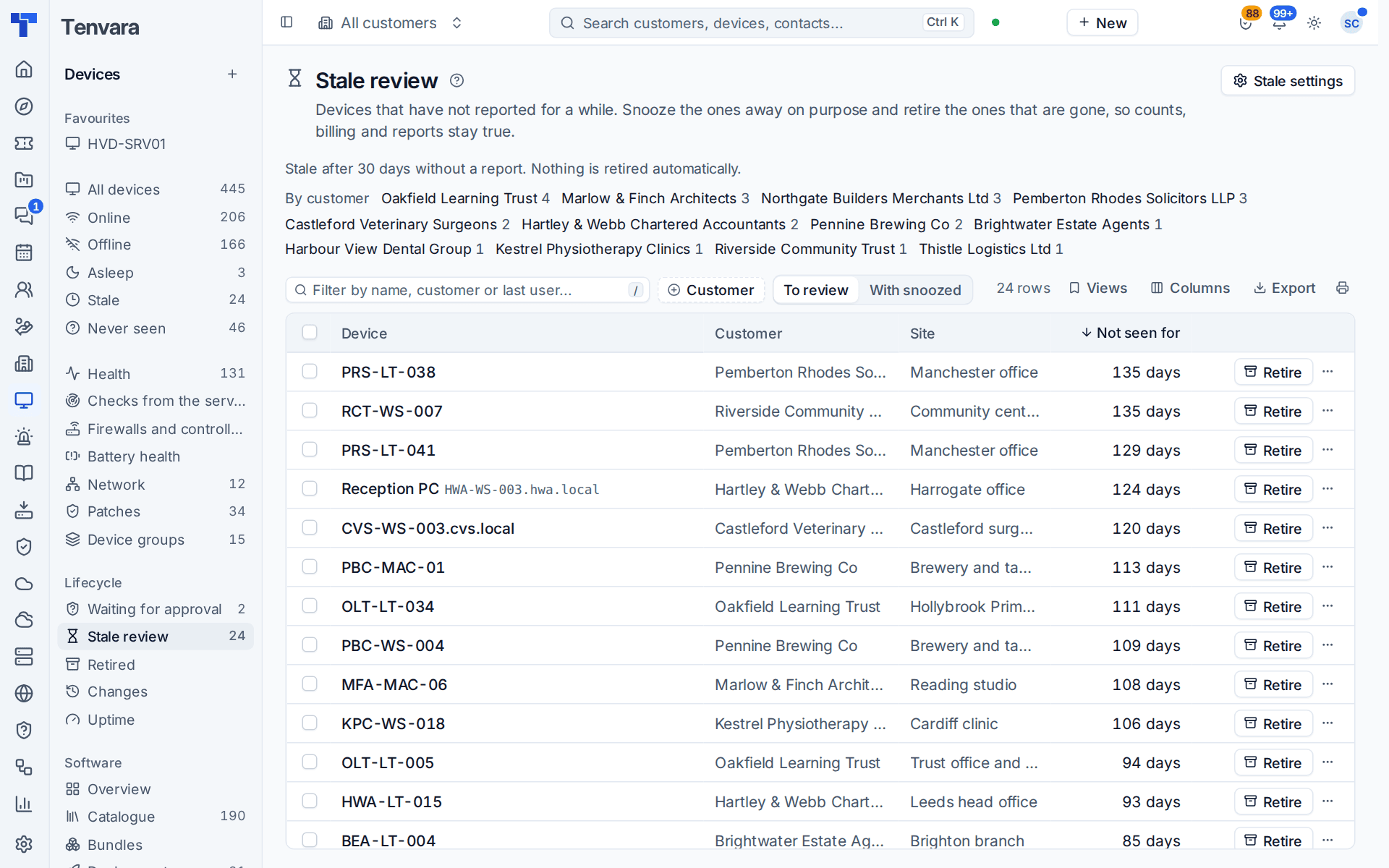Open the All customers switcher
The height and width of the screenshot is (868, 1389).
pos(390,23)
